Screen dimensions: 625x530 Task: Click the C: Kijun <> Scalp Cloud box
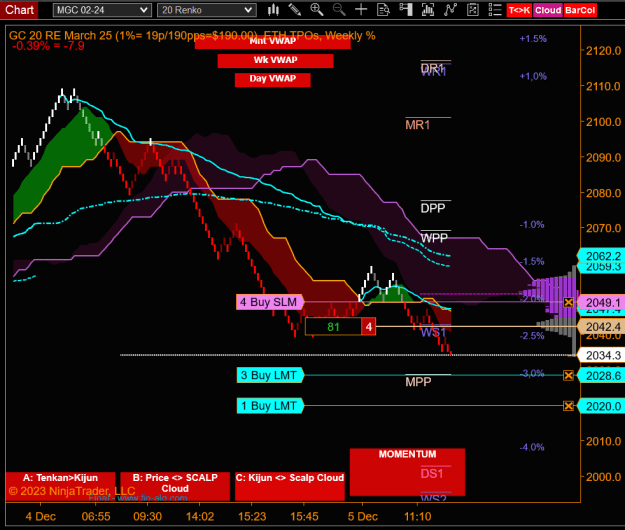click(290, 486)
